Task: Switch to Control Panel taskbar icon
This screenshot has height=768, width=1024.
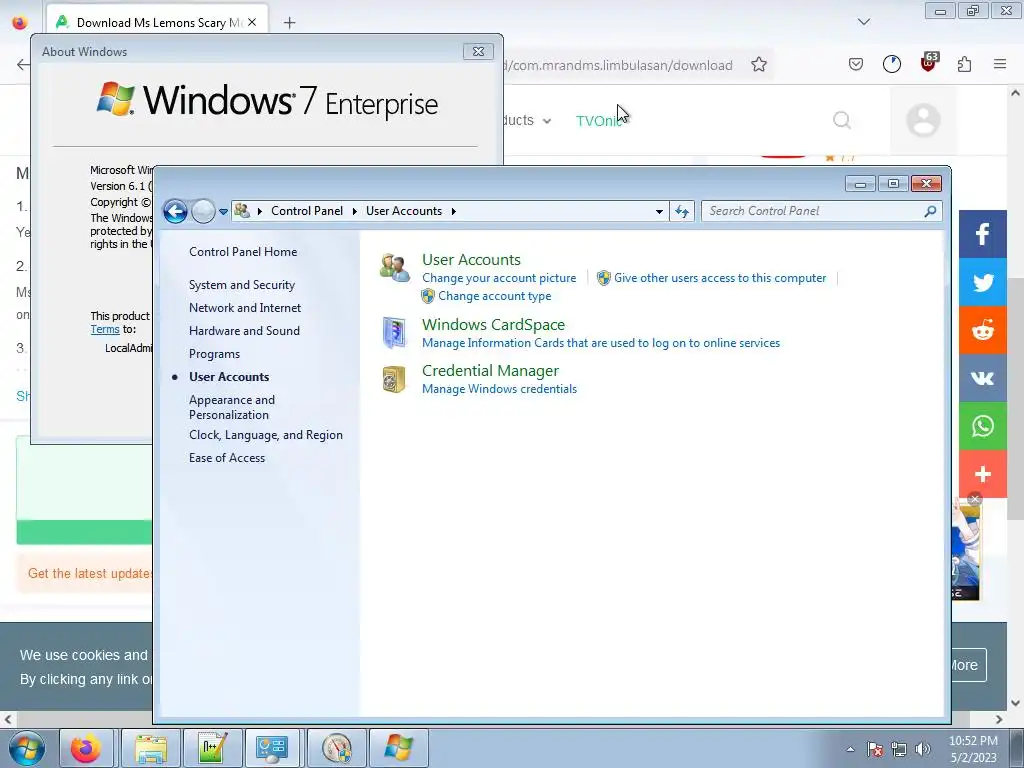Action: (x=272, y=748)
